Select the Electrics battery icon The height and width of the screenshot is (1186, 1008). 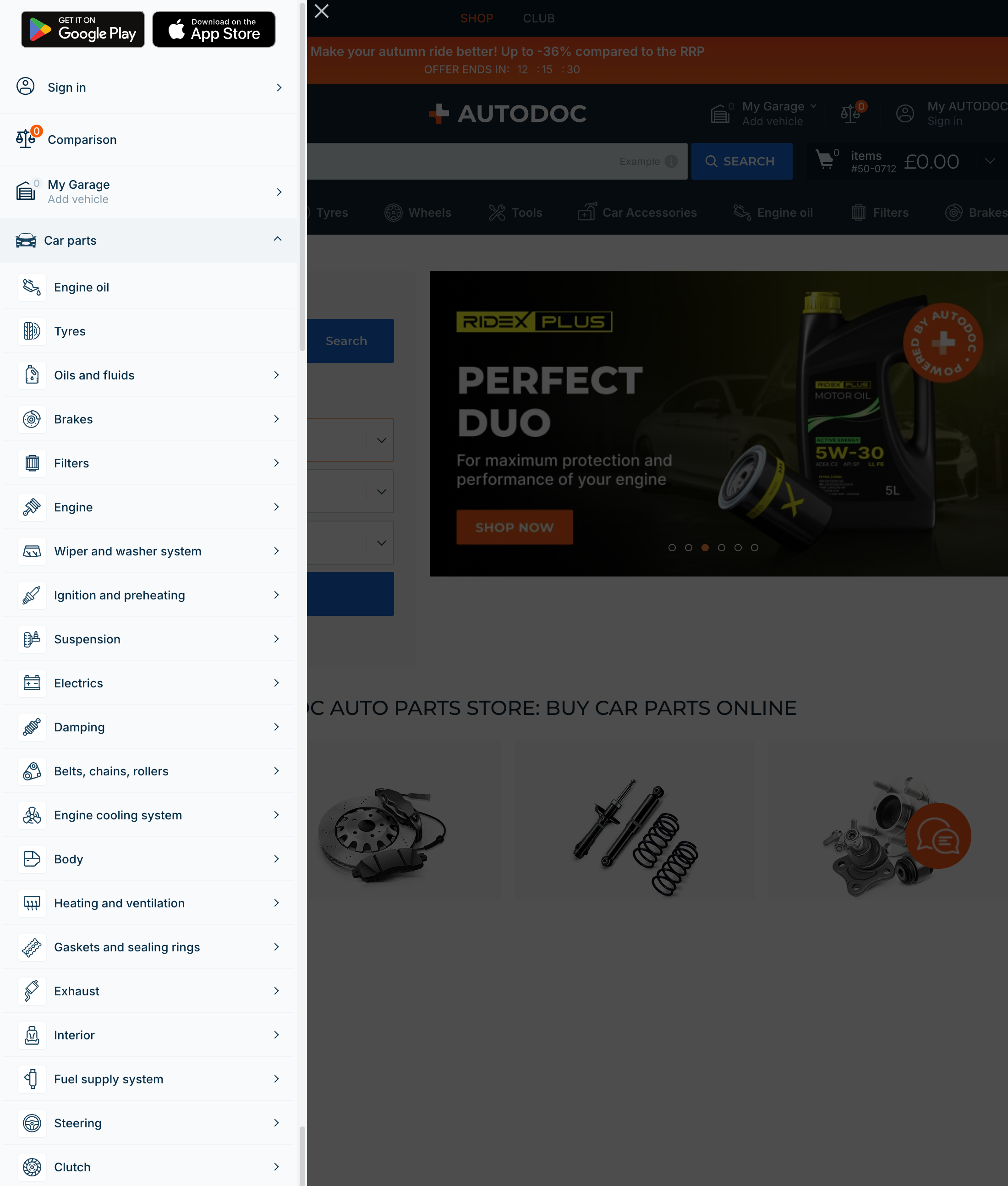tap(32, 683)
